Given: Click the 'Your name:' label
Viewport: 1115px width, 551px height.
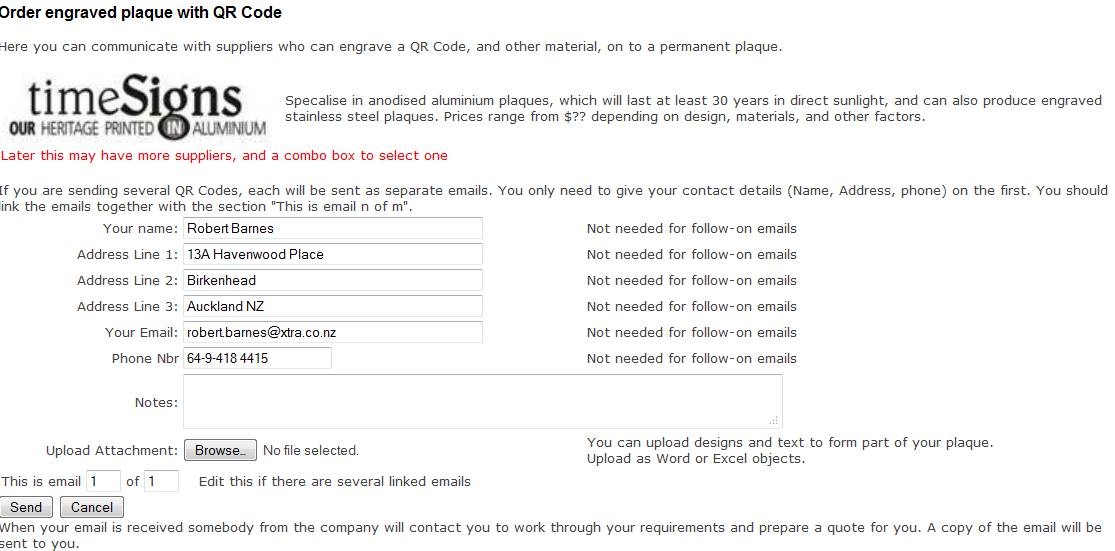Looking at the screenshot, I should (141, 228).
